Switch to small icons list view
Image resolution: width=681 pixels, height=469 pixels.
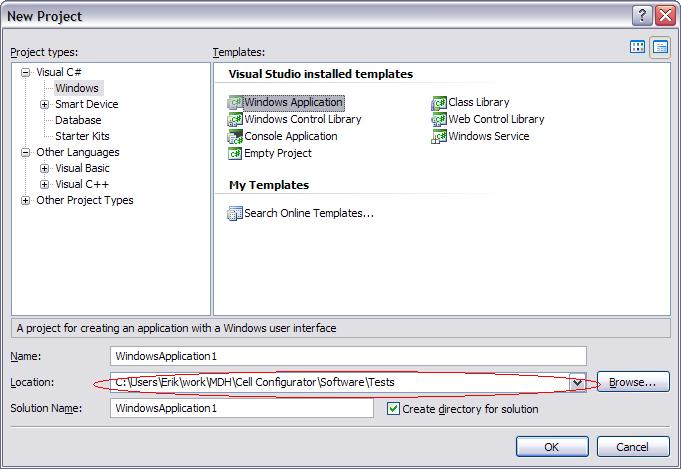(x=660, y=47)
